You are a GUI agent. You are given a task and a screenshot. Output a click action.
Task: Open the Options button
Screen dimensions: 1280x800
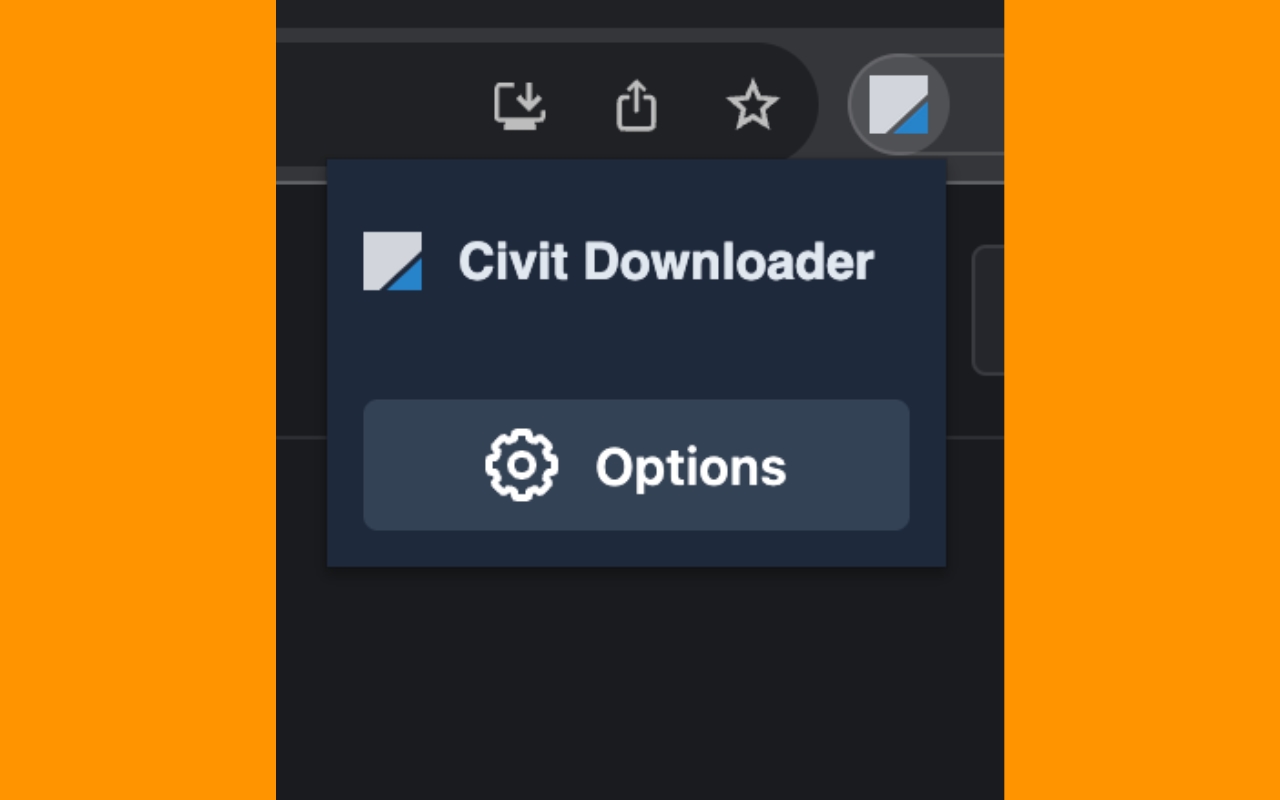click(636, 465)
